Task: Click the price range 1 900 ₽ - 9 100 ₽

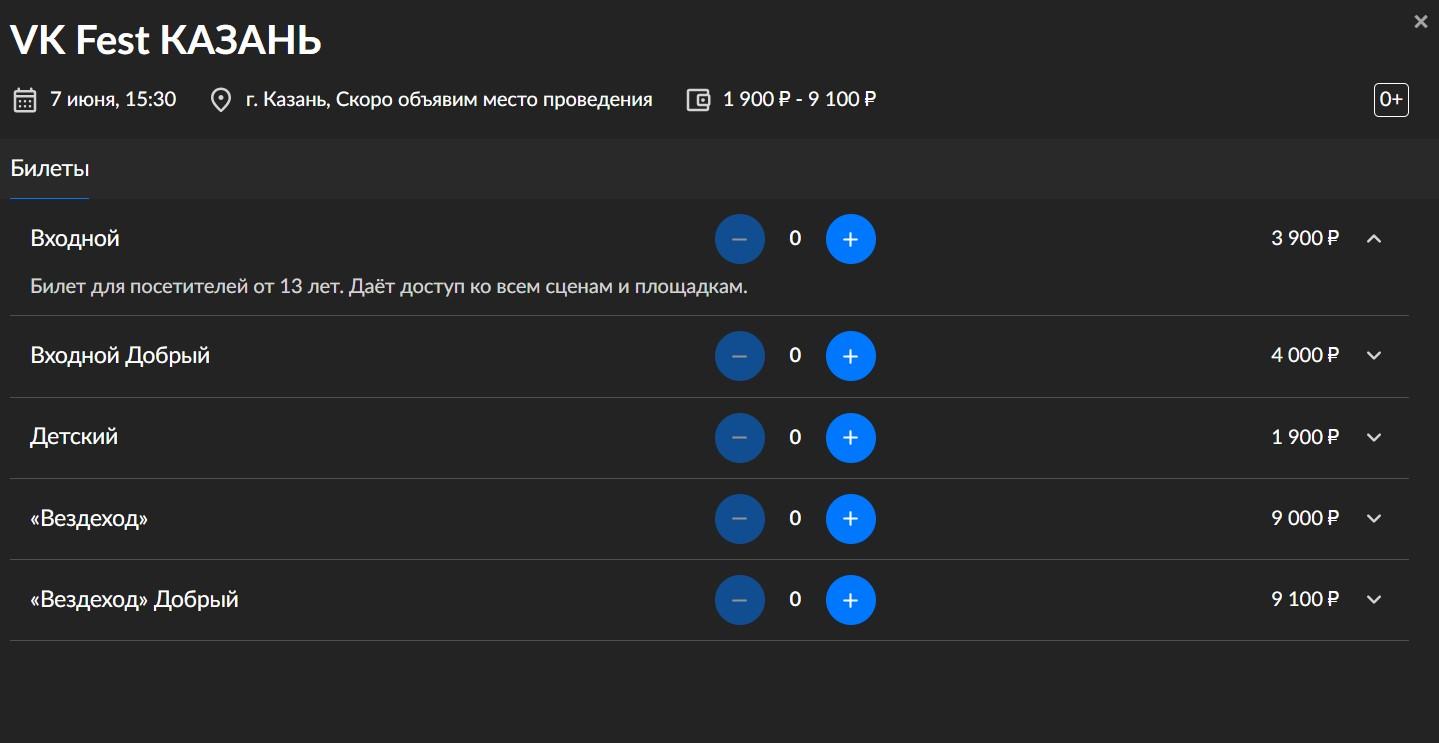Action: point(800,99)
